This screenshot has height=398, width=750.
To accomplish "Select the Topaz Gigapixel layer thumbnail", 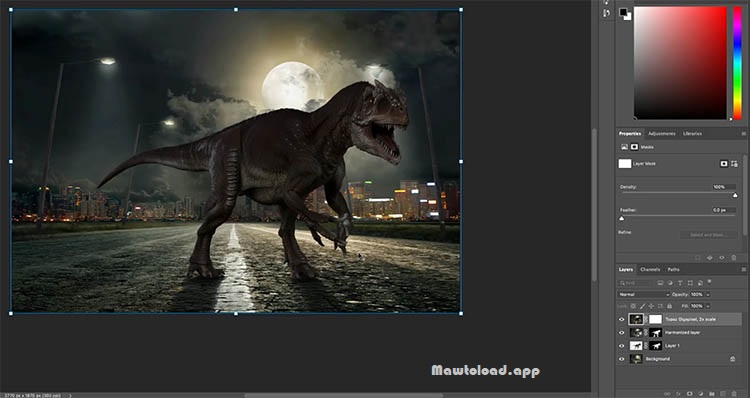I will [636, 319].
